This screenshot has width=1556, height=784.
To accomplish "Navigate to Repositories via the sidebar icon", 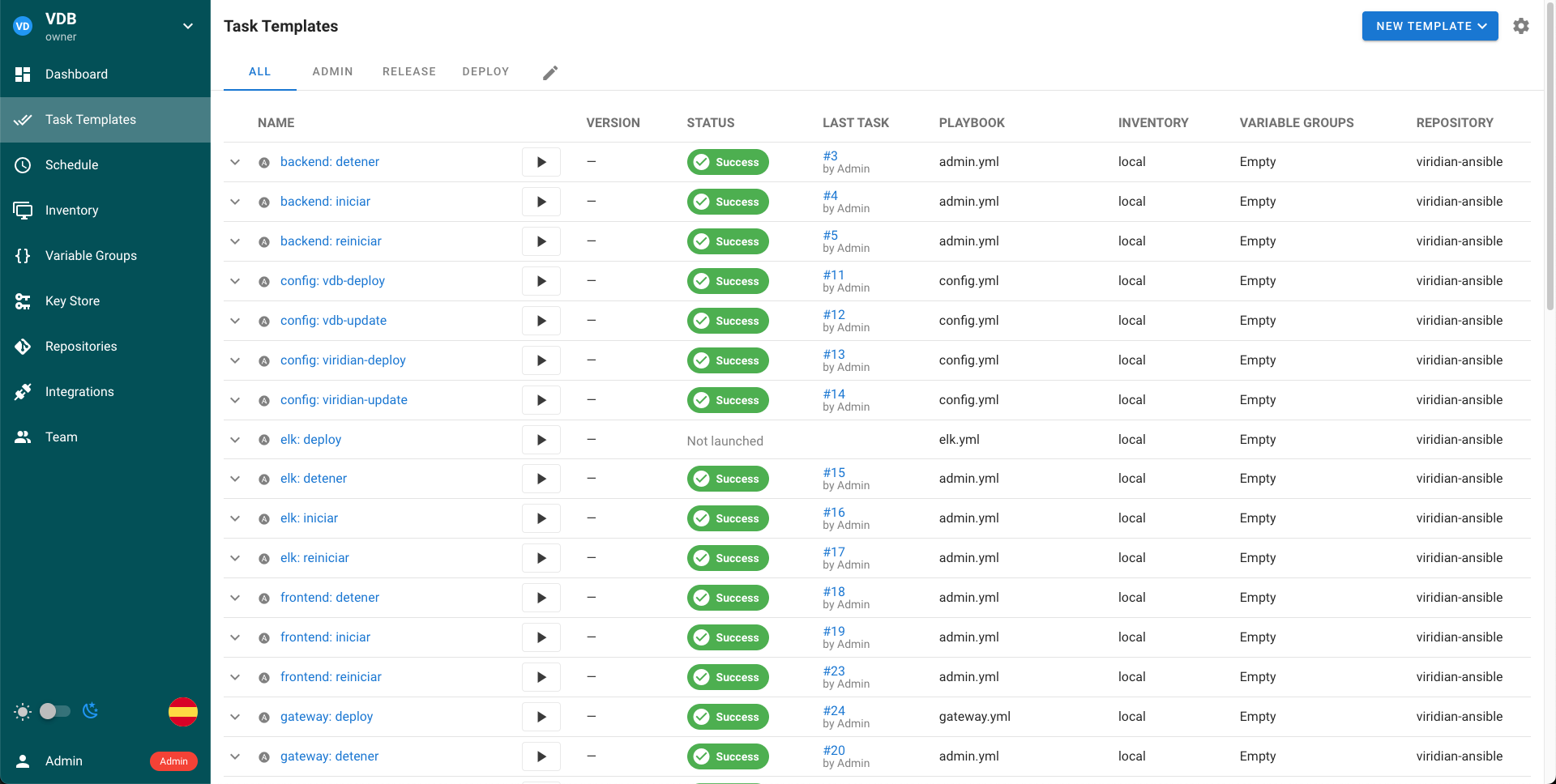I will tap(23, 346).
